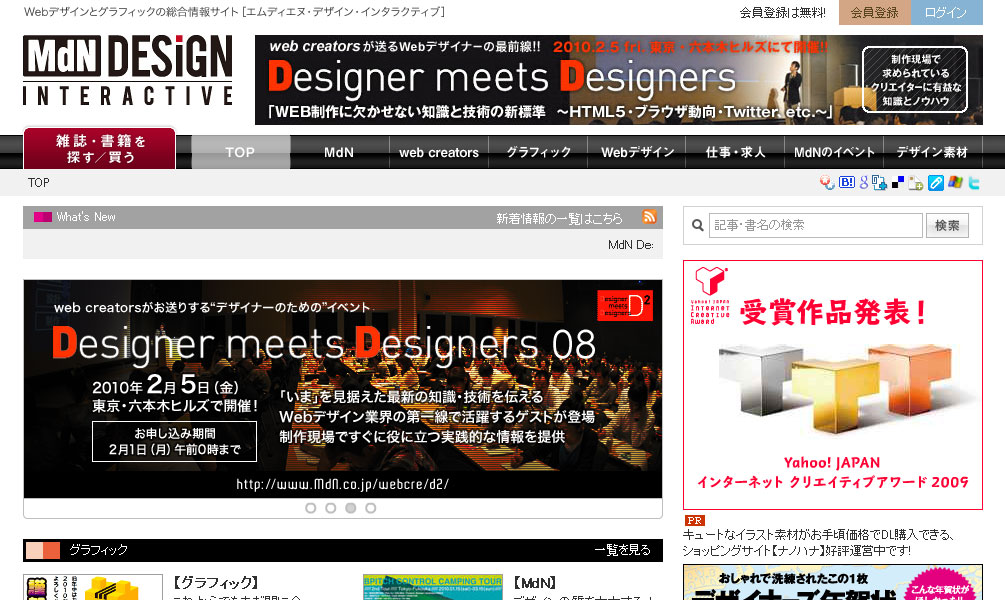Click the ログイン button
Screen dimensions: 1005x600
(945, 13)
